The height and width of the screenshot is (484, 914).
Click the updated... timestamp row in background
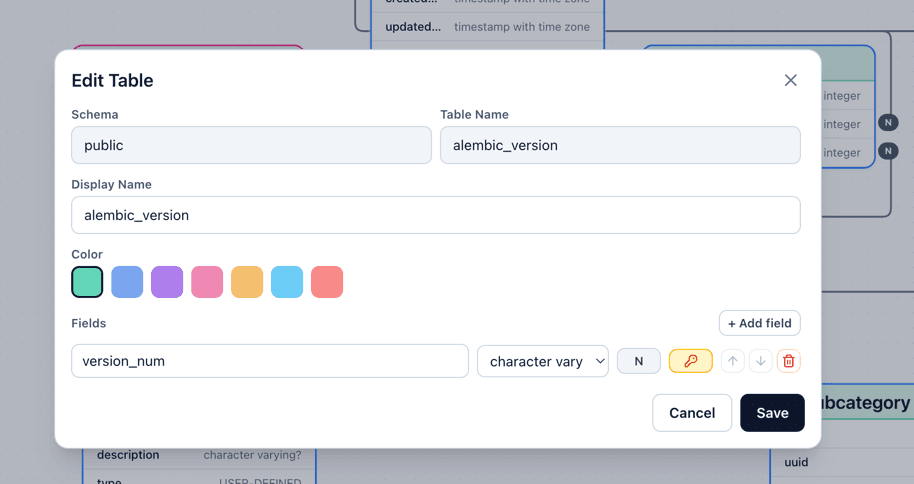pos(487,27)
